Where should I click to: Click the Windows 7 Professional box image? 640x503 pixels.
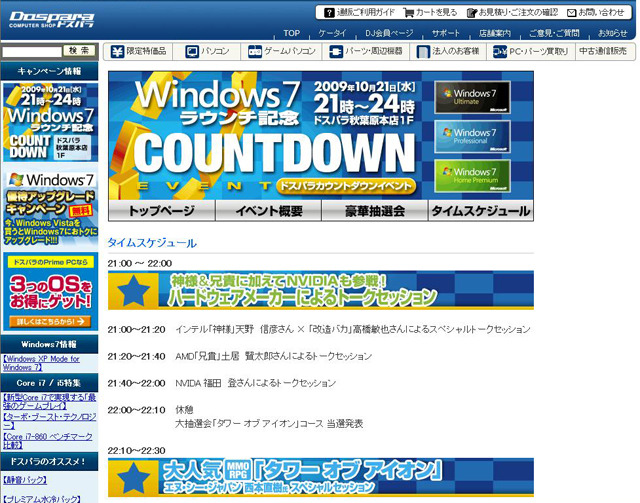coord(472,136)
